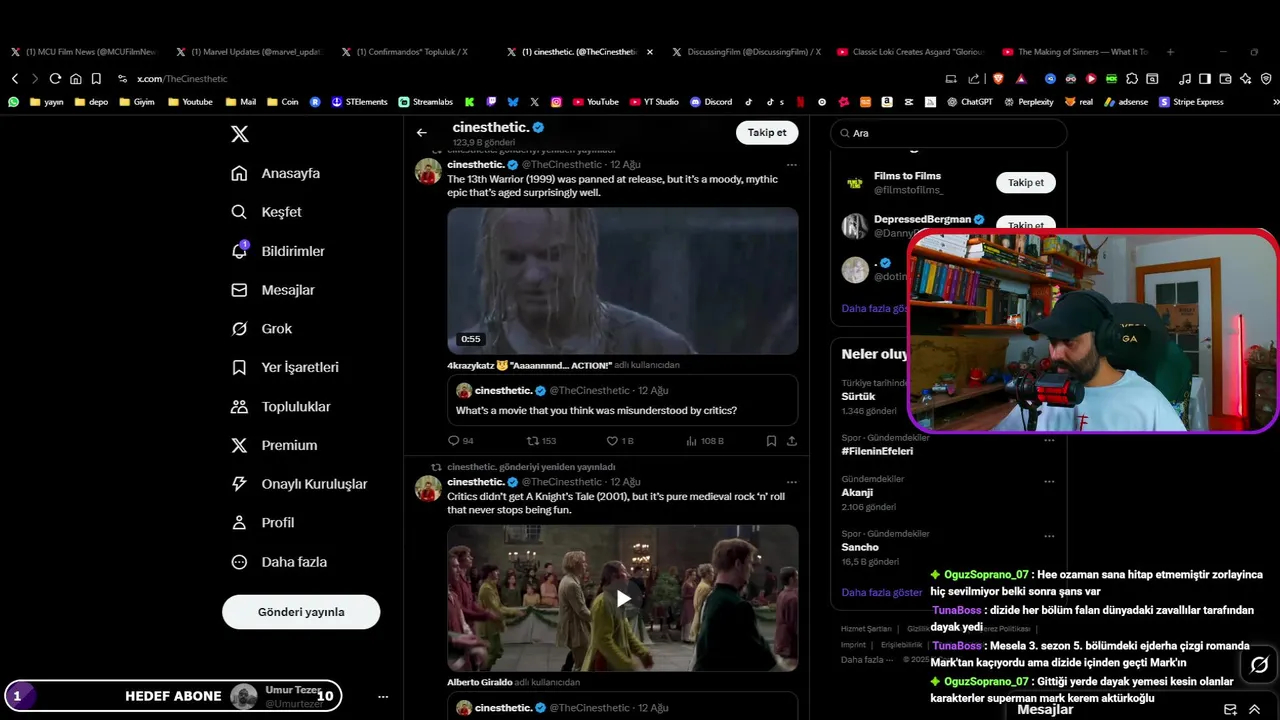This screenshot has width=1280, height=720.
Task: Open Brave Shields lion icon
Action: point(998,78)
